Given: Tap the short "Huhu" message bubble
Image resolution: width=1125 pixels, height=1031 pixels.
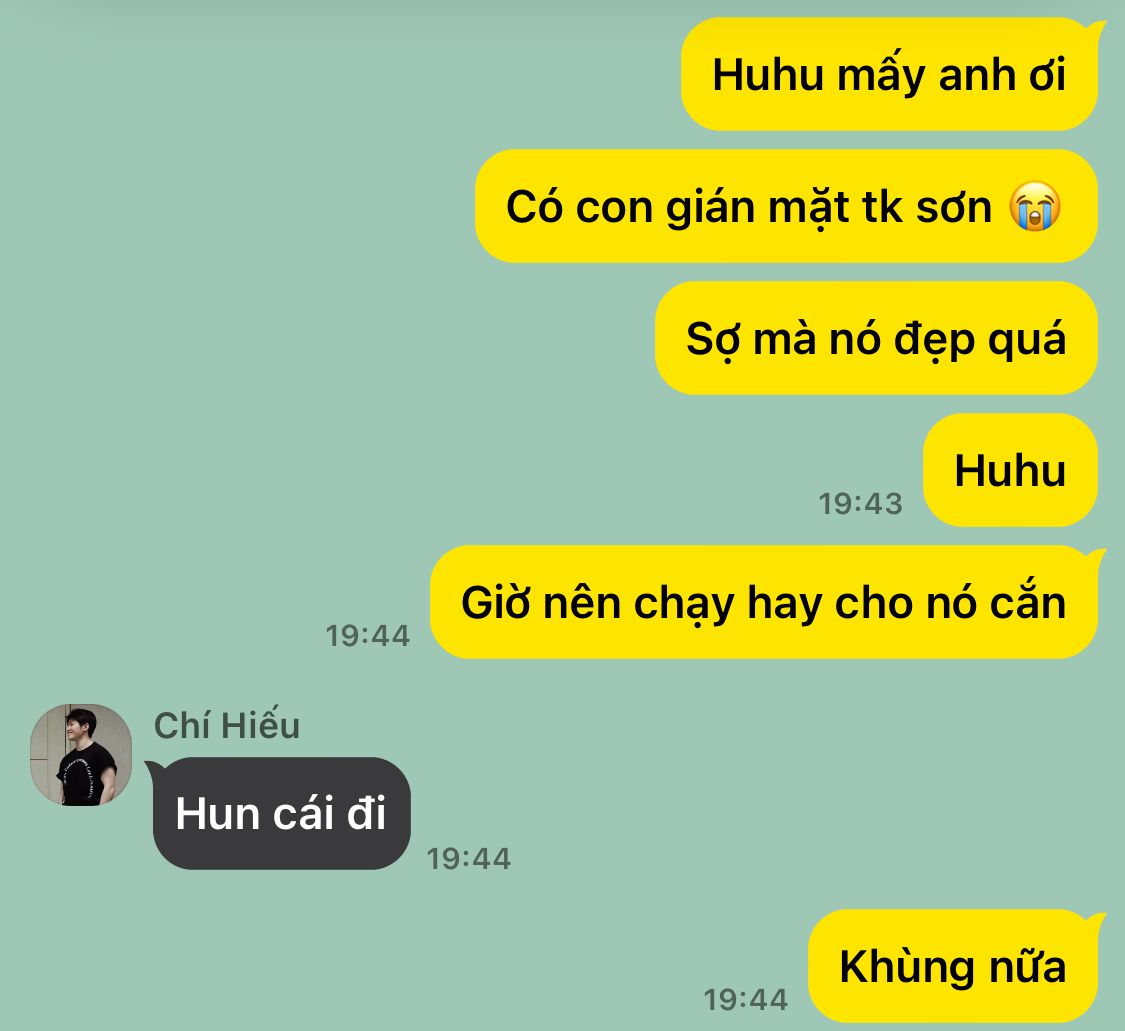Looking at the screenshot, I should [x=1010, y=471].
